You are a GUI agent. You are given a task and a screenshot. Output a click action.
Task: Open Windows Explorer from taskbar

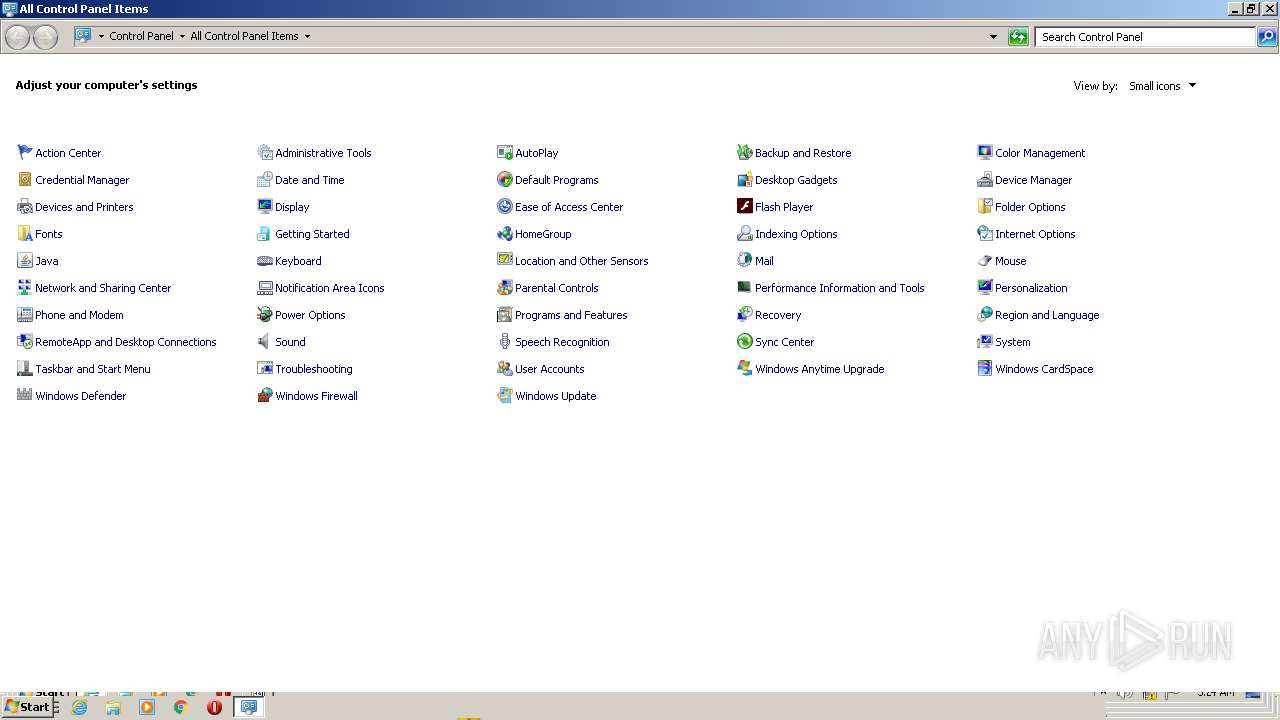[113, 707]
